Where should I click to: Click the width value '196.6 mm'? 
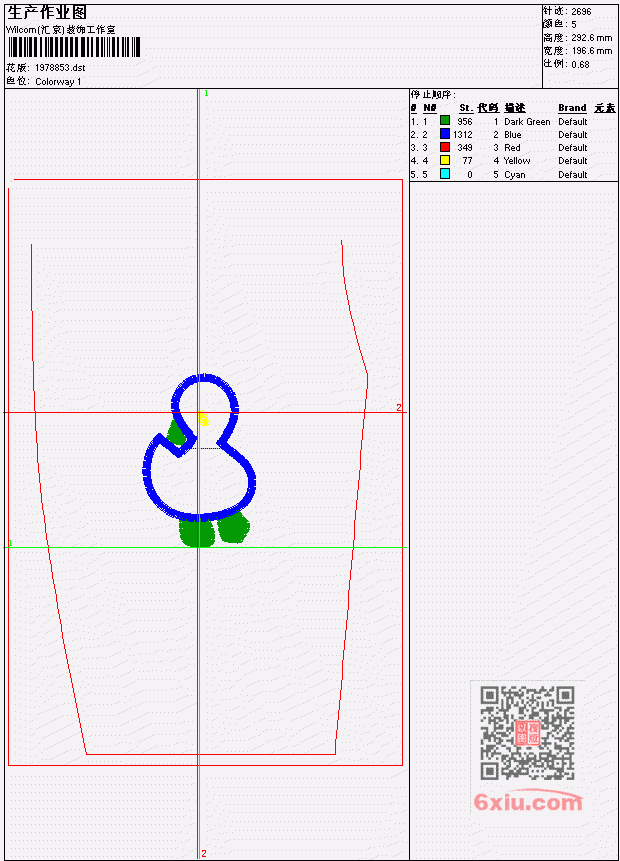591,51
